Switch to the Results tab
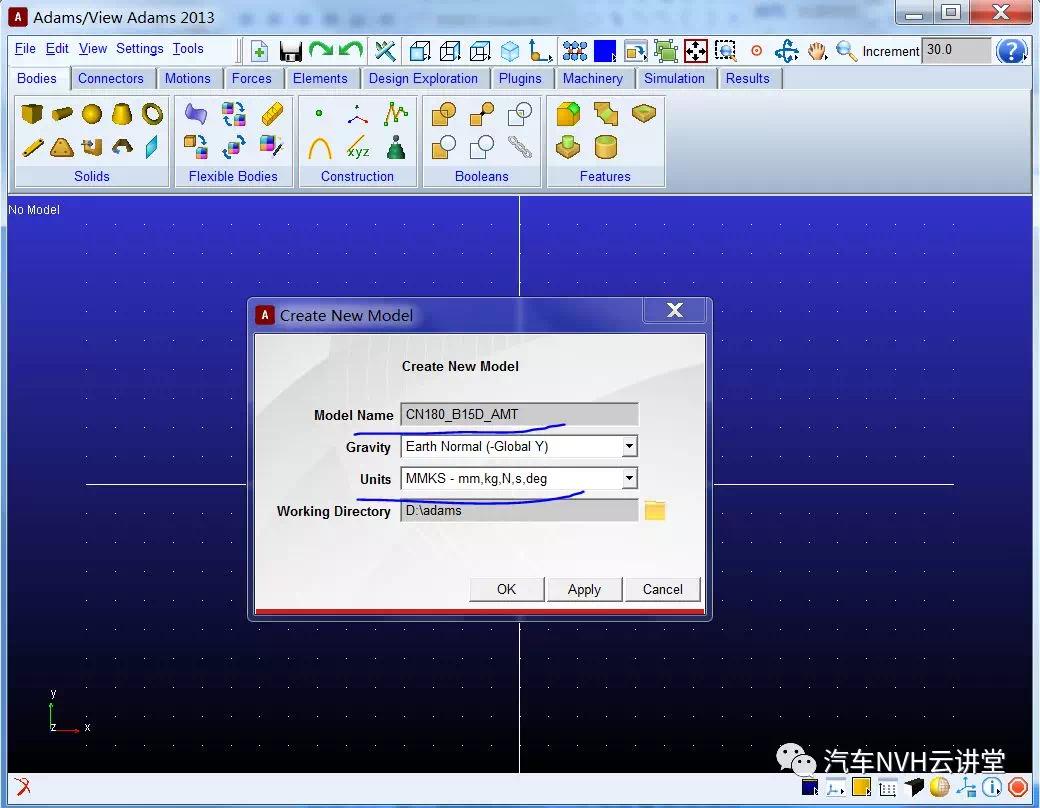The height and width of the screenshot is (808, 1040). 748,78
